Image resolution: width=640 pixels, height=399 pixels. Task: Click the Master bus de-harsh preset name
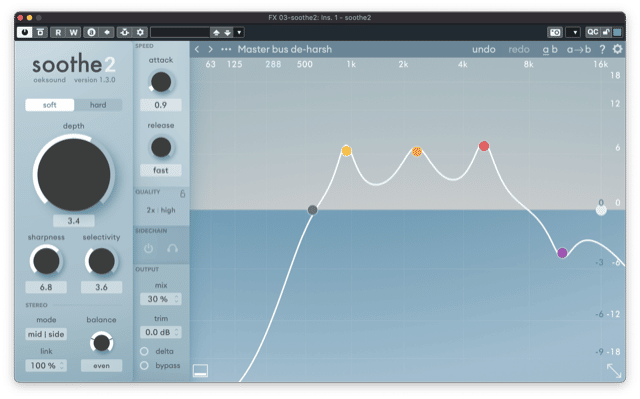point(285,49)
